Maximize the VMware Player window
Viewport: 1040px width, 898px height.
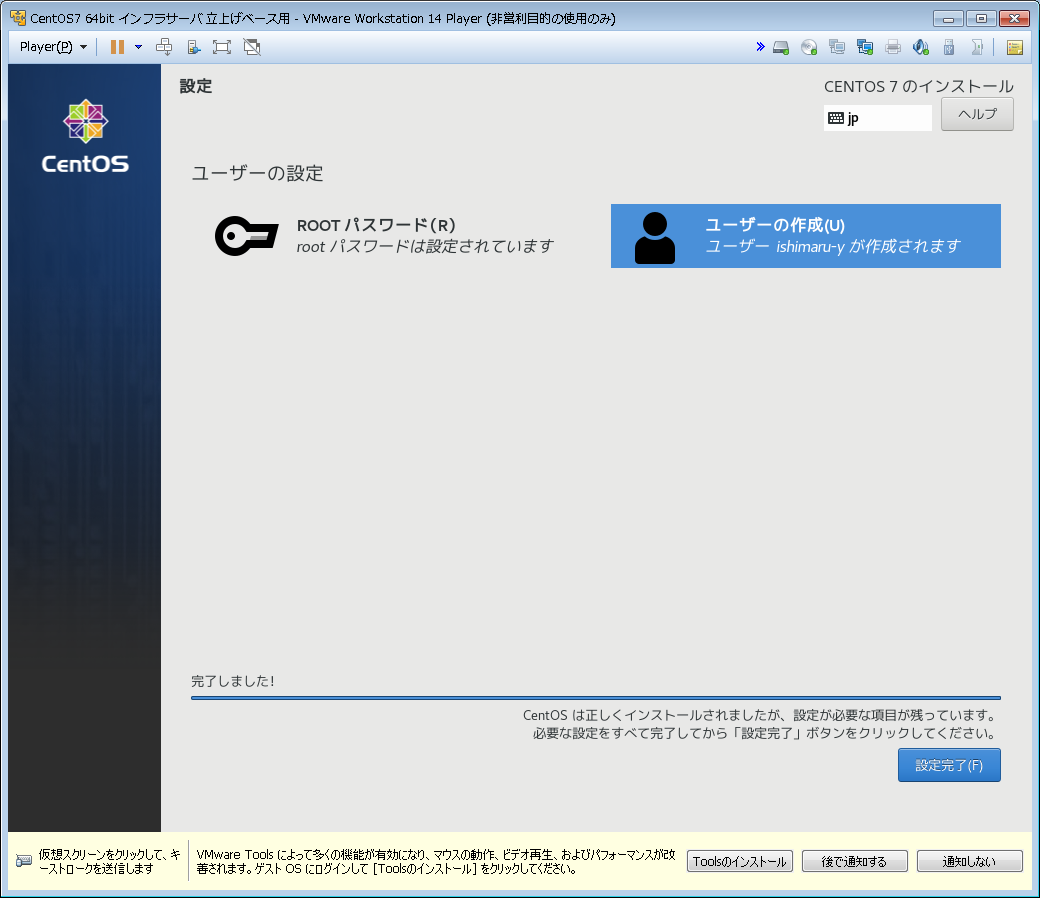pos(981,19)
